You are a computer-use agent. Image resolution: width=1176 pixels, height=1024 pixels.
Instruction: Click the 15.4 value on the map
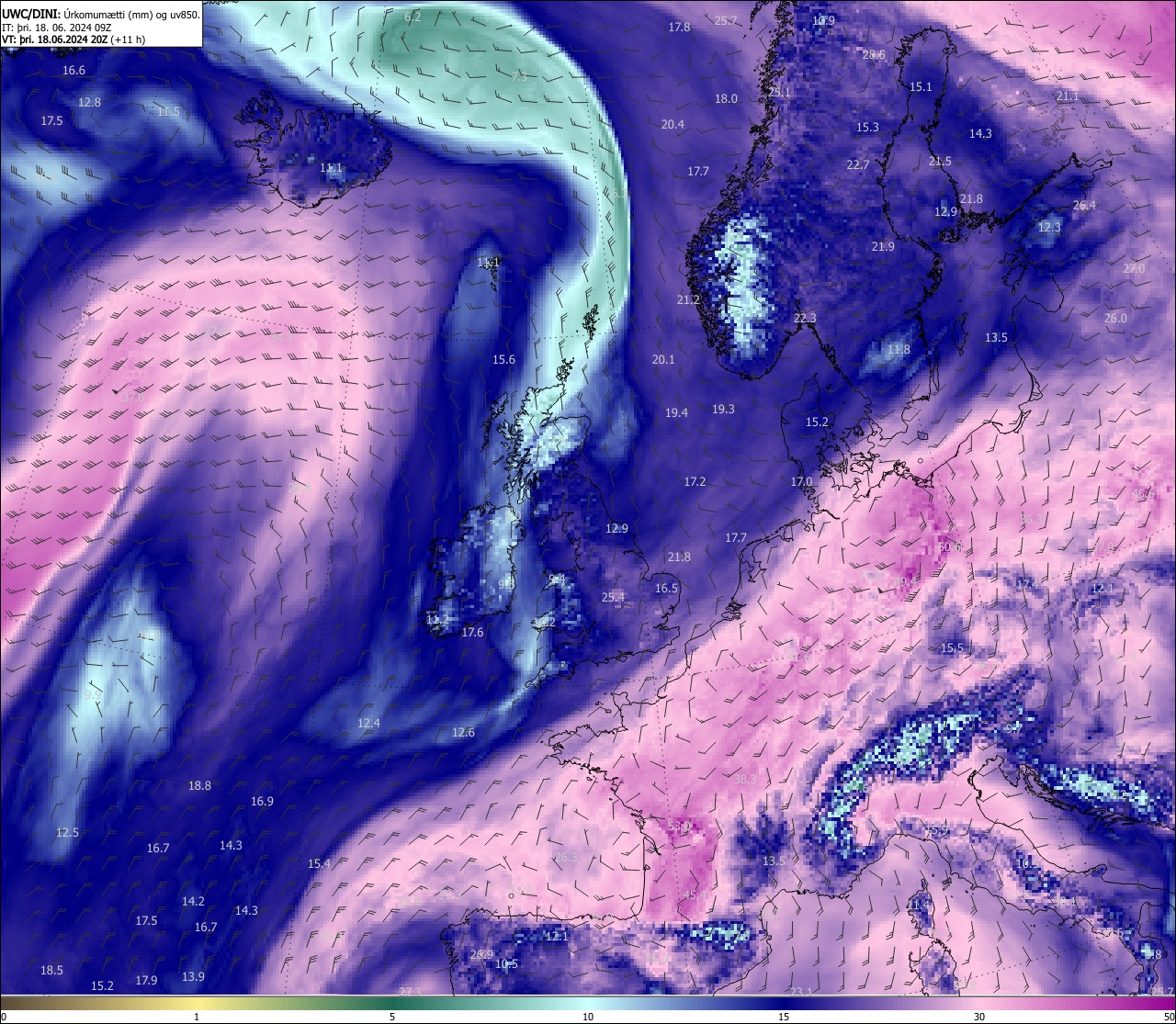pos(319,864)
